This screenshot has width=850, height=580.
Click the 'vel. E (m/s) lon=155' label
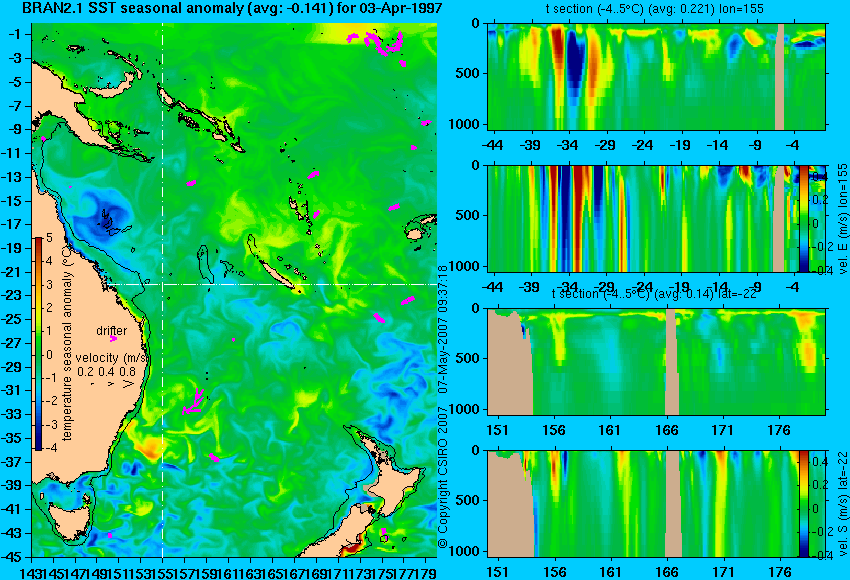[842, 218]
